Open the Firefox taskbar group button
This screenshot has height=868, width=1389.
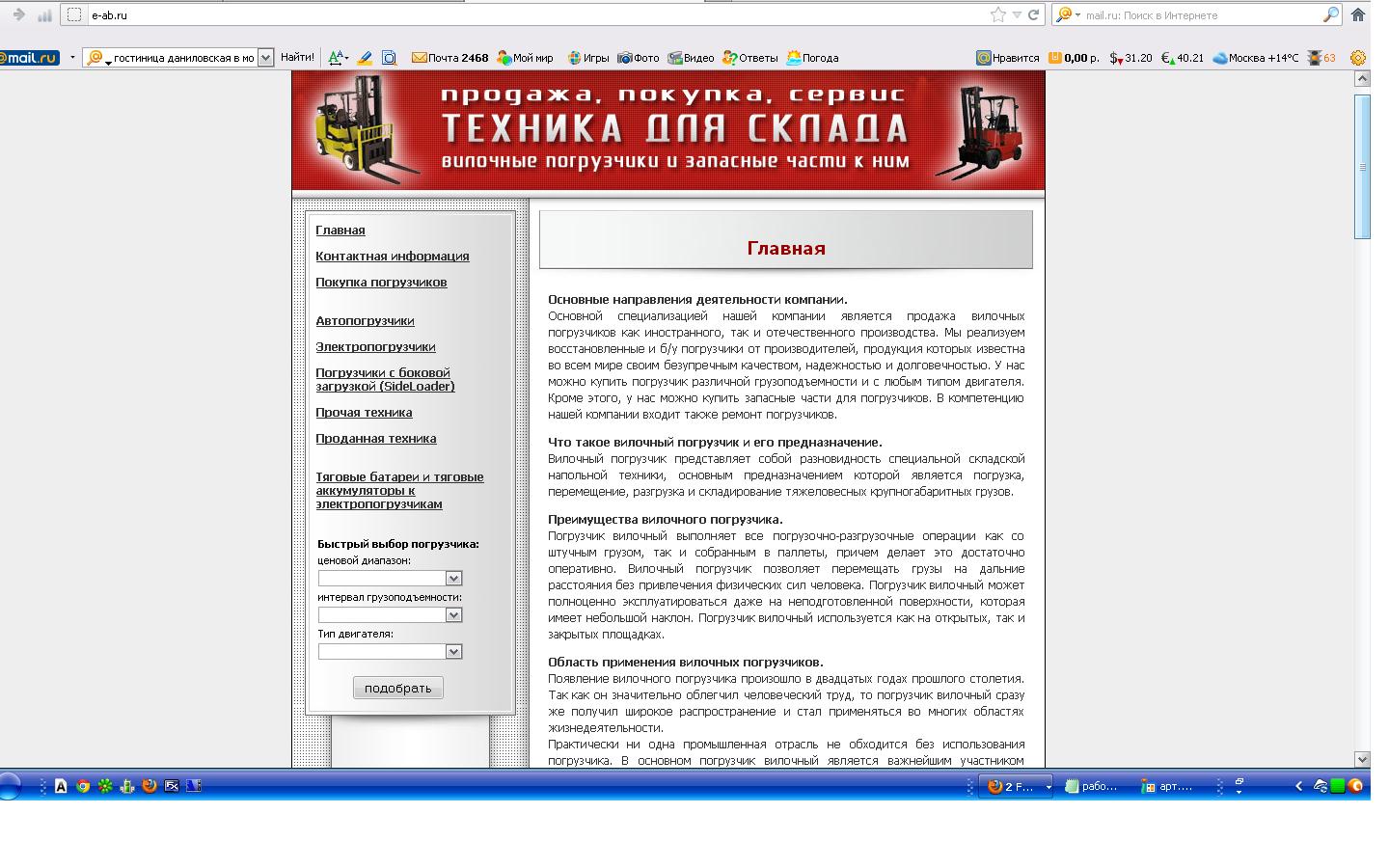pos(1018,786)
